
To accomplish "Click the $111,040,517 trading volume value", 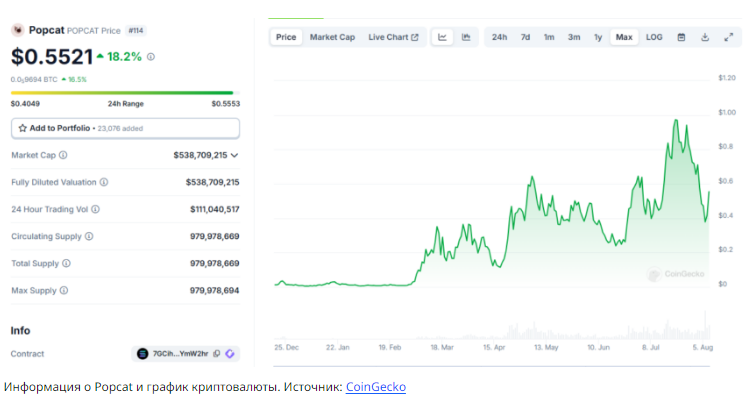I will (x=215, y=209).
